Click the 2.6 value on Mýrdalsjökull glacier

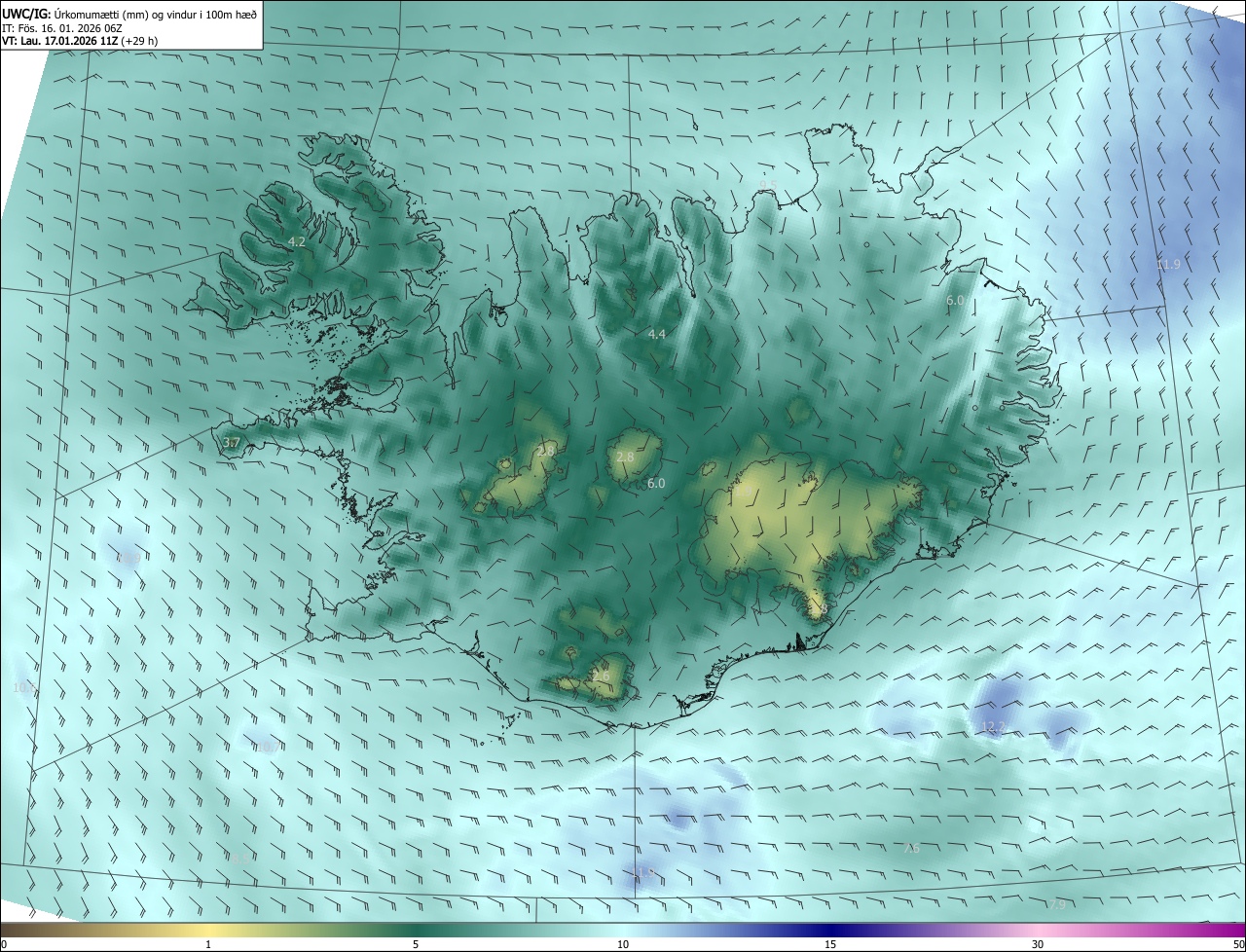[601, 677]
